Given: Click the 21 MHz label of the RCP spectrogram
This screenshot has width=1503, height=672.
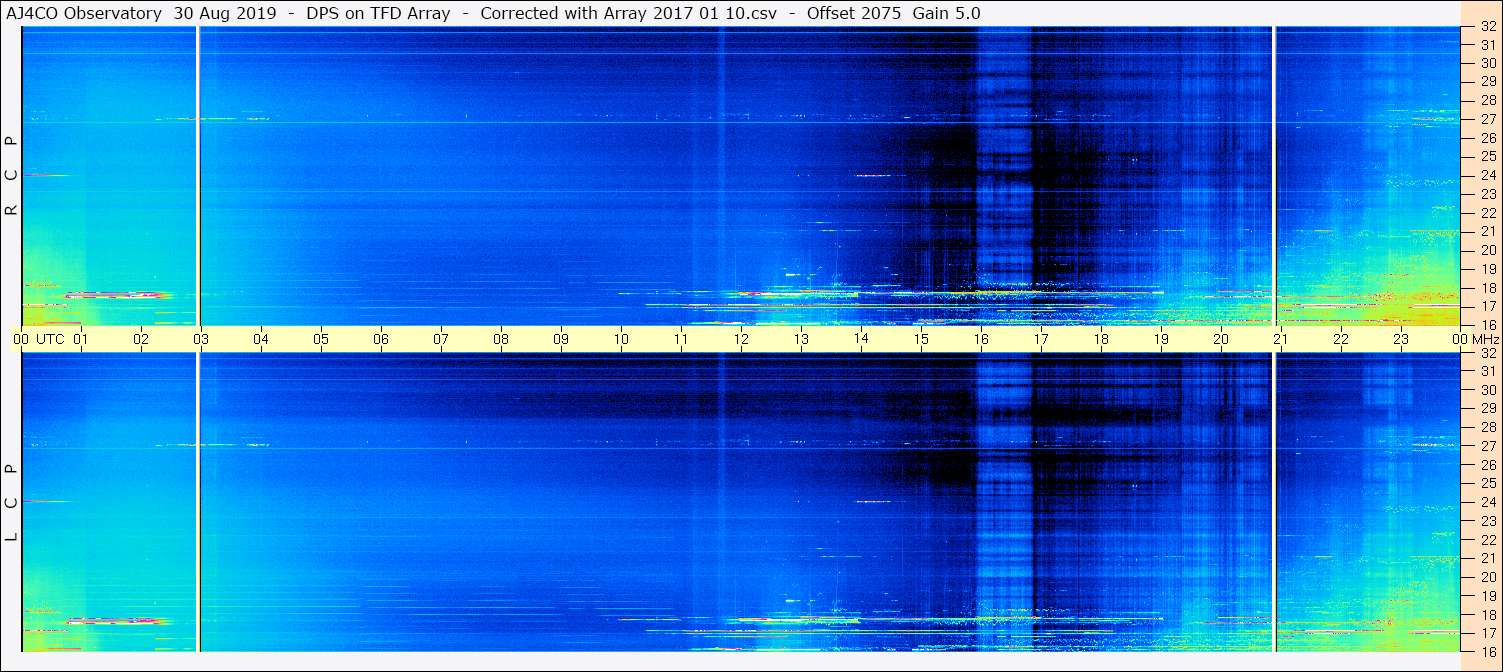Looking at the screenshot, I should pyautogui.click(x=1487, y=232).
